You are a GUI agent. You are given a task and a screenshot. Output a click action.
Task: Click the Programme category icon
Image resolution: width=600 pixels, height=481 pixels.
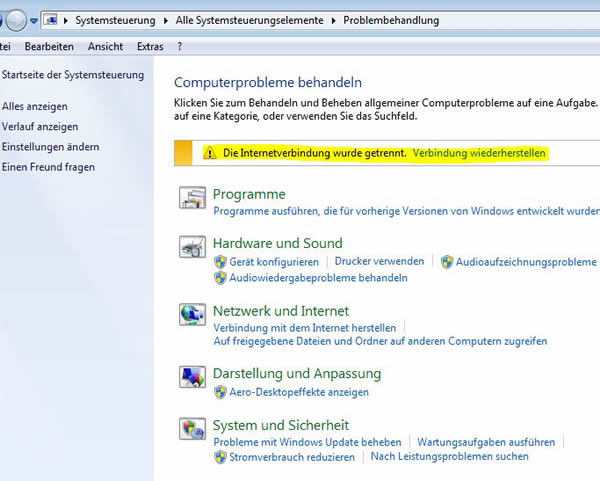(x=192, y=197)
